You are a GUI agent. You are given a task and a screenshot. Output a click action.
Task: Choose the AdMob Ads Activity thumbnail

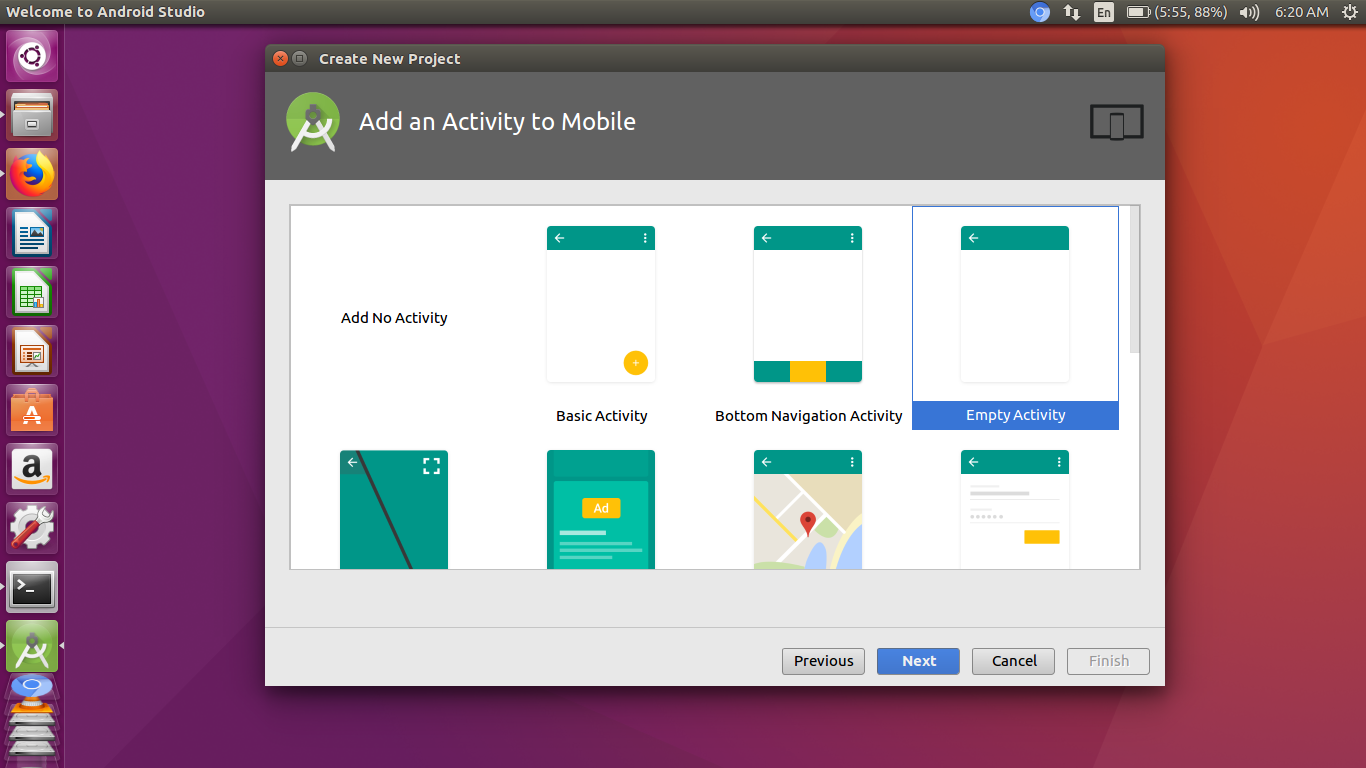click(601, 509)
